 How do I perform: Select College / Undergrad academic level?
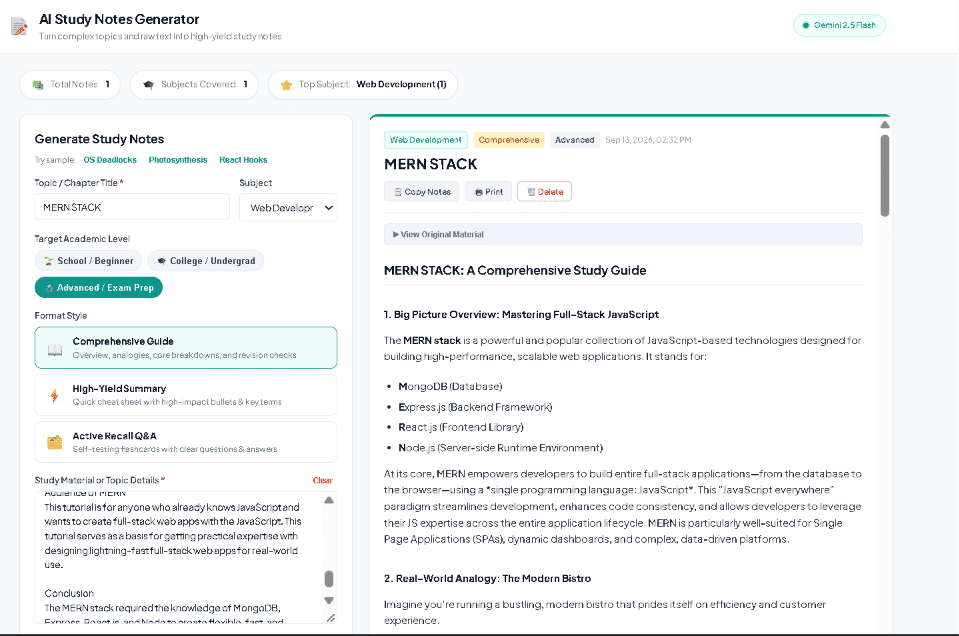[x=206, y=261]
